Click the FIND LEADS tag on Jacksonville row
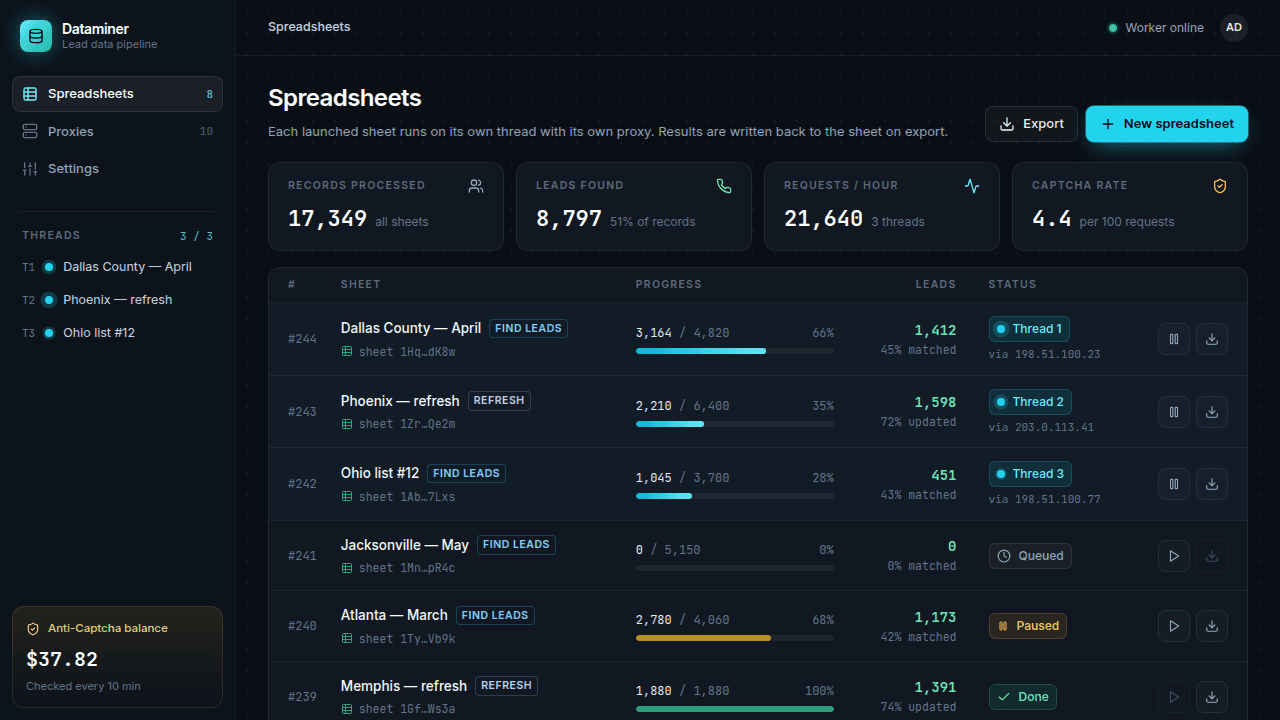The width and height of the screenshot is (1280, 720). click(x=516, y=545)
